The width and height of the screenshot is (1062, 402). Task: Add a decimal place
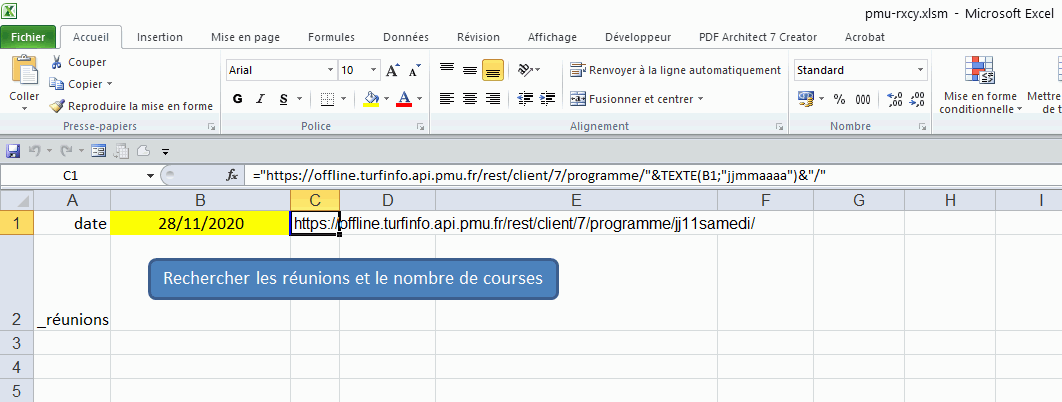click(894, 99)
